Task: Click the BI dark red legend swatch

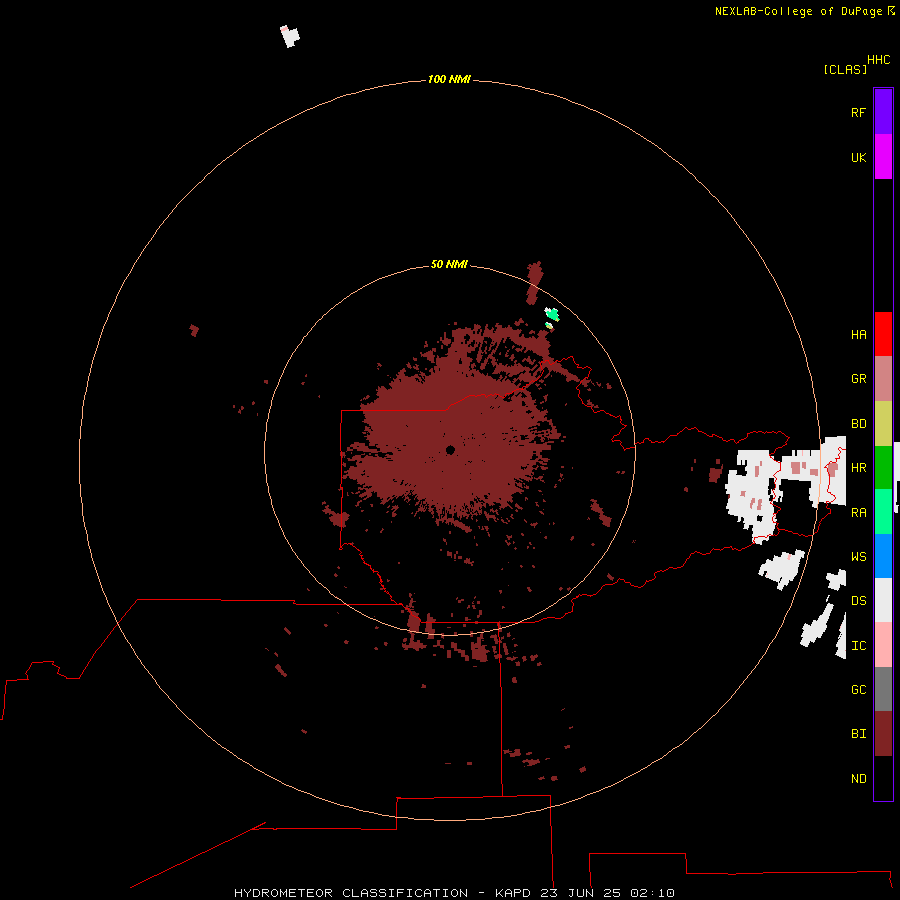Action: (x=883, y=734)
